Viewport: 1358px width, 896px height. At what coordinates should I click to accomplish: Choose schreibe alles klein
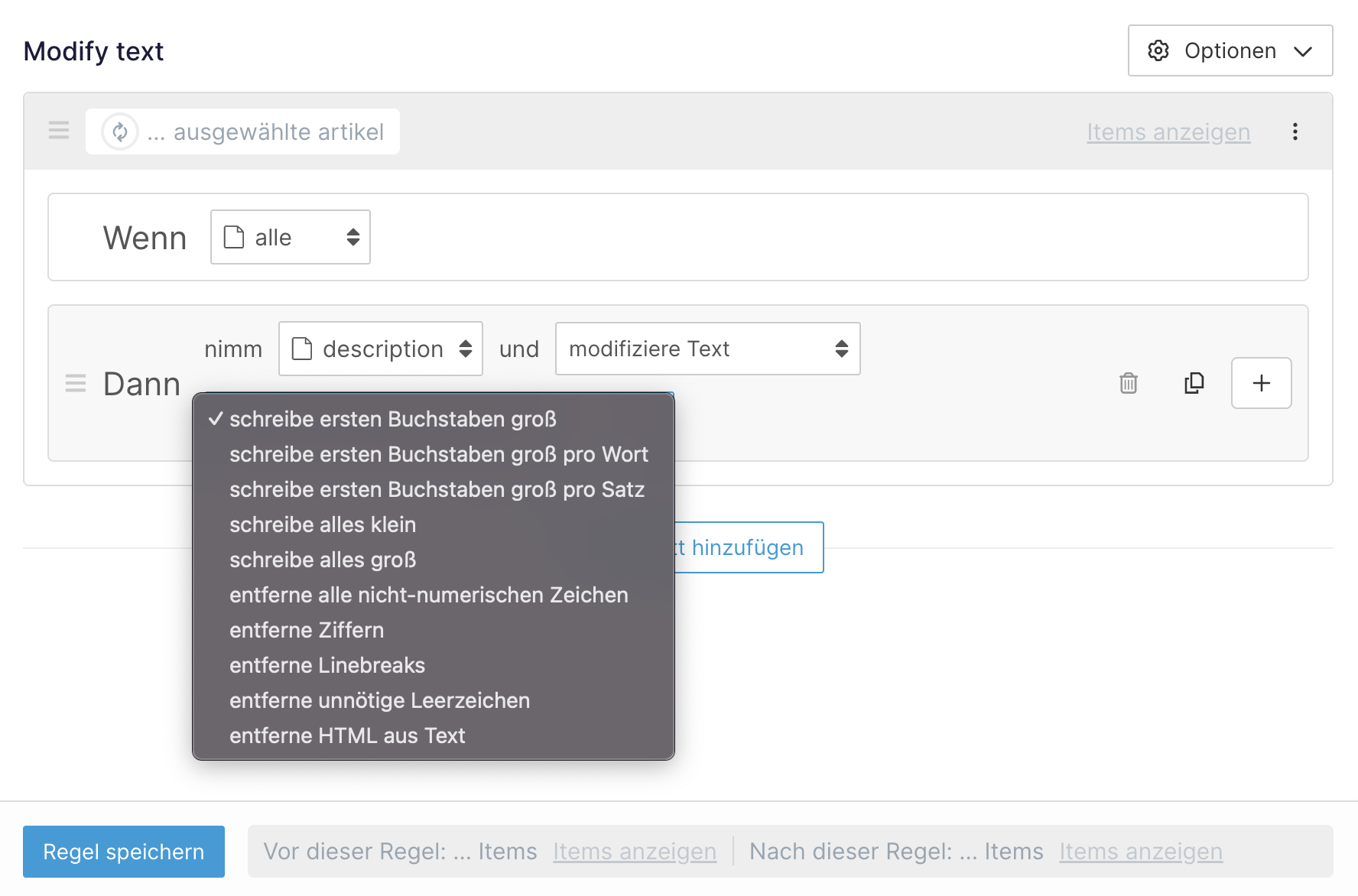coord(434,524)
